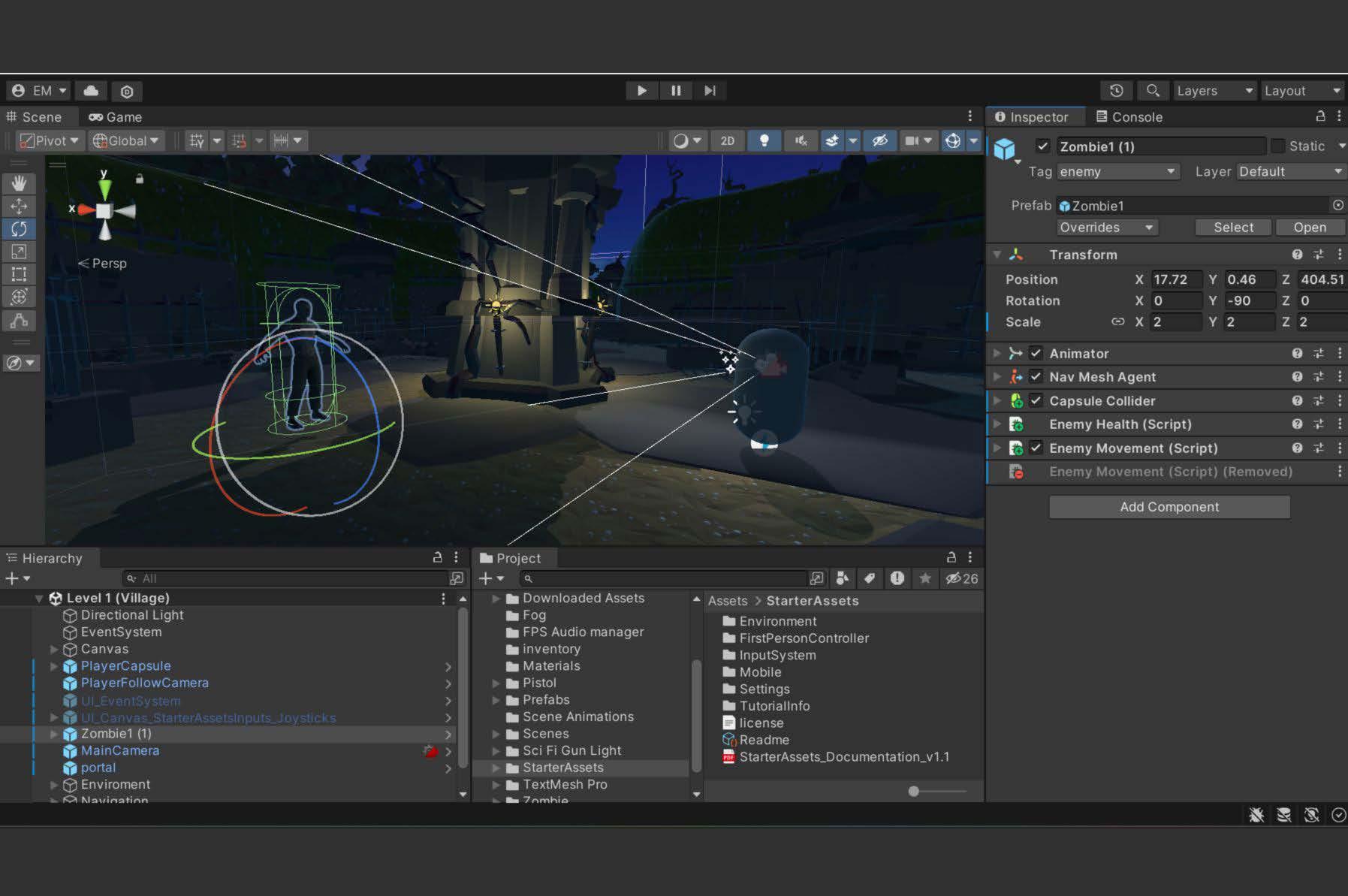Toggle scene lighting bulb icon
This screenshot has height=896, width=1348.
[764, 140]
